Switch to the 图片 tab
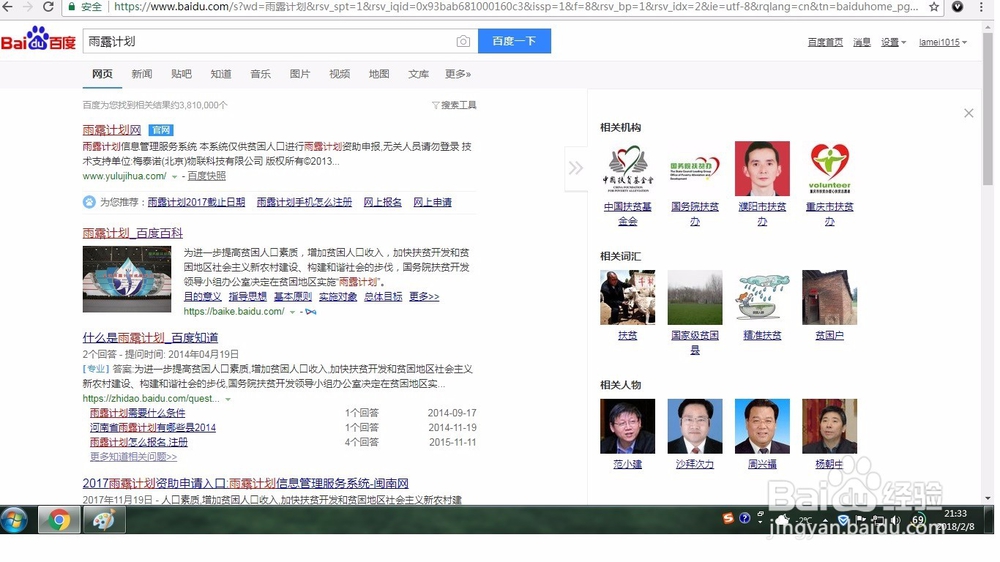The width and height of the screenshot is (1000, 562). point(300,74)
